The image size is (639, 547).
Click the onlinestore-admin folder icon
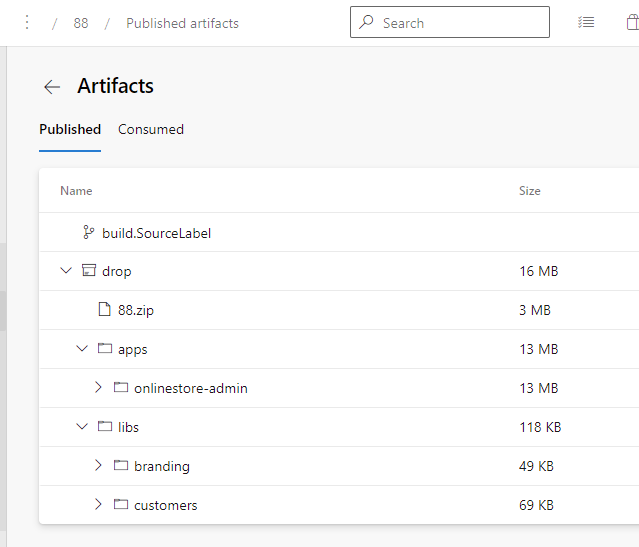120,388
